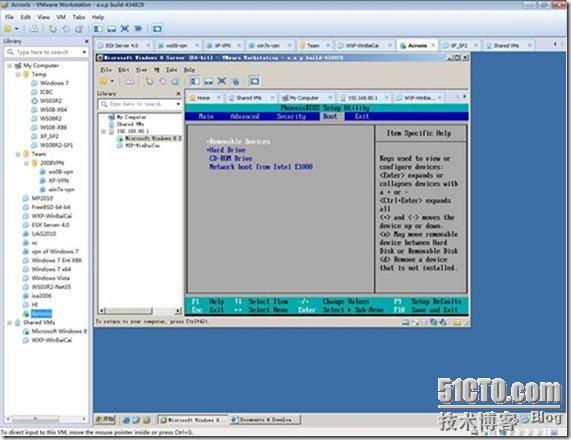Collapse the 2008VPN folder node

27,163
